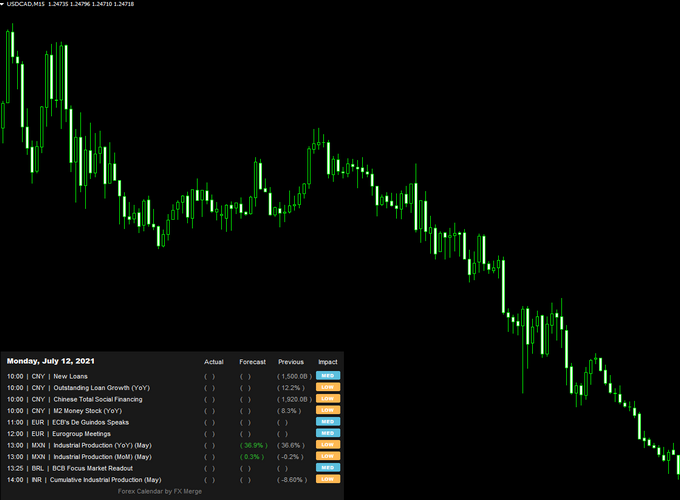Click the Monday, July 12, 2021 date heading
The width and height of the screenshot is (680, 500).
[x=50, y=361]
